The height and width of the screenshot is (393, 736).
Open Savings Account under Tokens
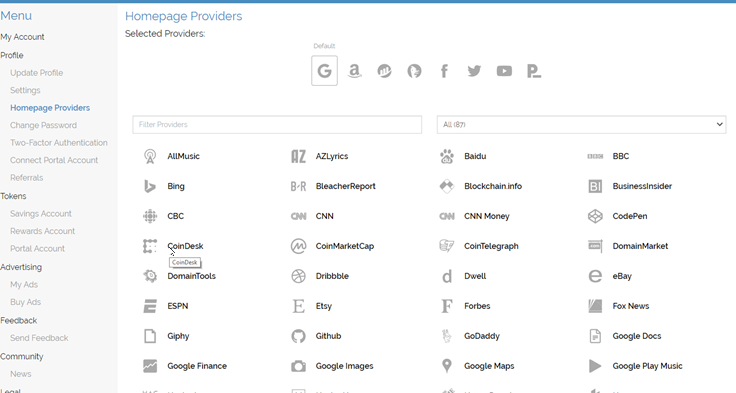click(x=41, y=214)
